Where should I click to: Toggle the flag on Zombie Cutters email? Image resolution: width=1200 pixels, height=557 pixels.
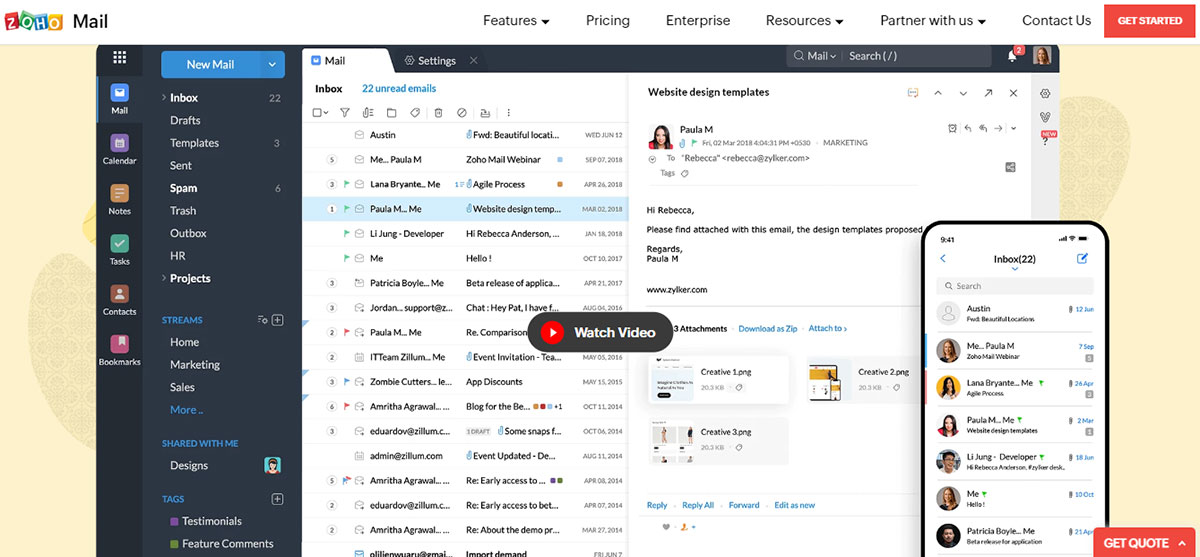click(347, 381)
